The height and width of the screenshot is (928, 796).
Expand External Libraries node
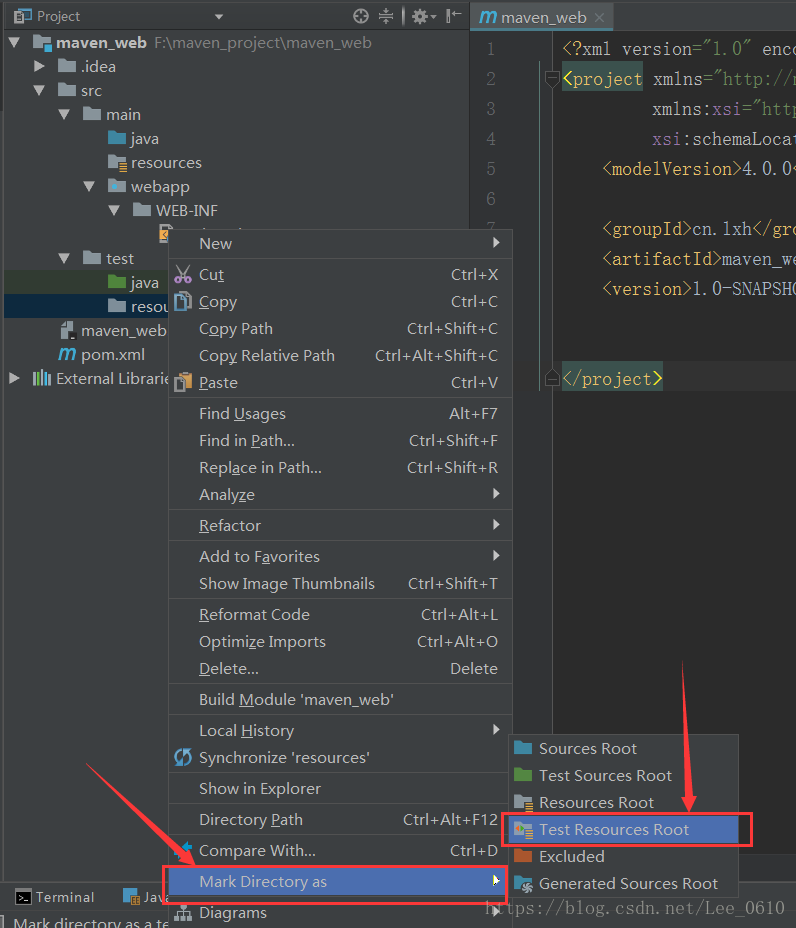[x=15, y=378]
